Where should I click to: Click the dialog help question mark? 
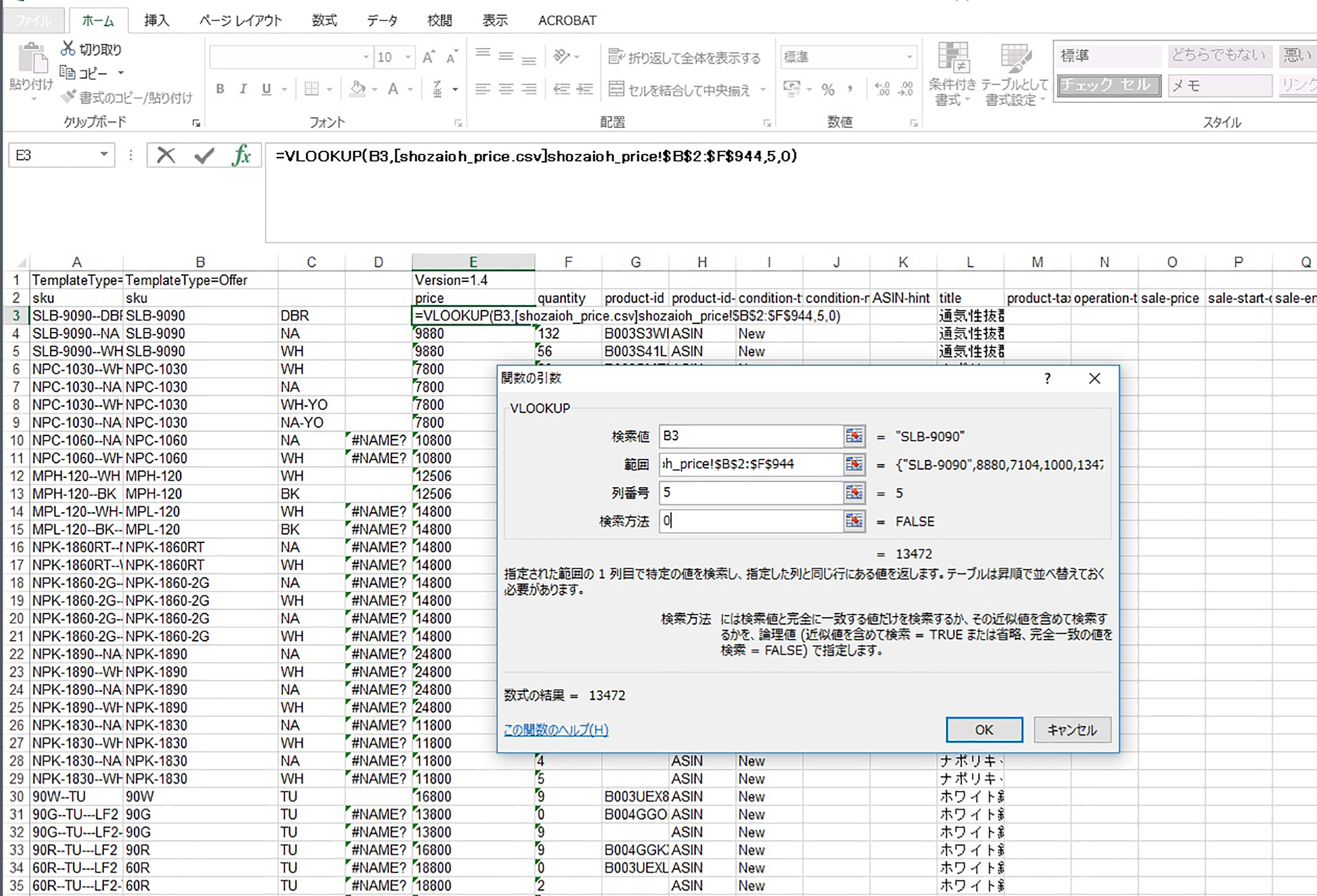1047,378
